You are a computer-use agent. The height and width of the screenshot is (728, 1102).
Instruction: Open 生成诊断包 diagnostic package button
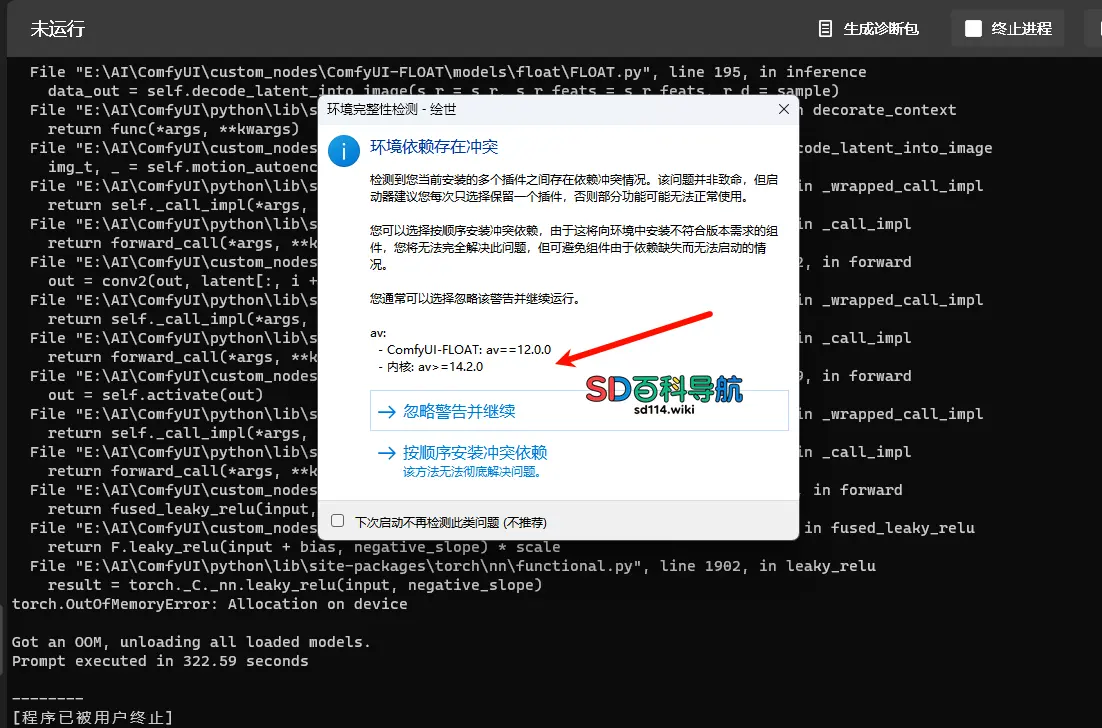tap(869, 29)
